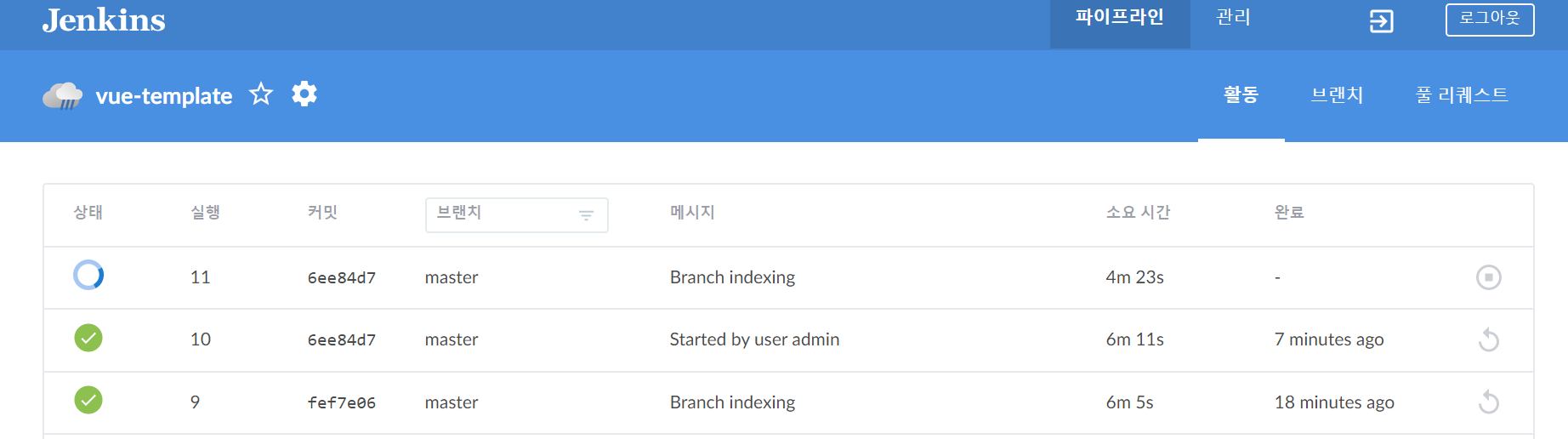Click the vue-template pipeline title
This screenshot has width=1568, height=439.
[164, 96]
